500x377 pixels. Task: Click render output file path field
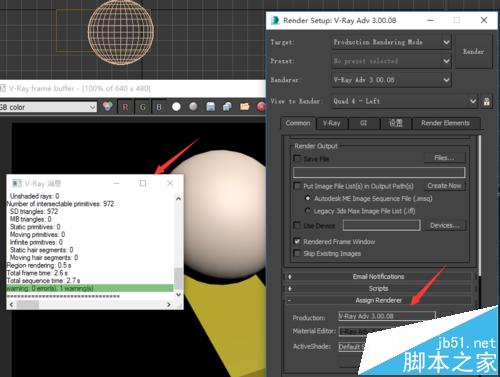(379, 172)
